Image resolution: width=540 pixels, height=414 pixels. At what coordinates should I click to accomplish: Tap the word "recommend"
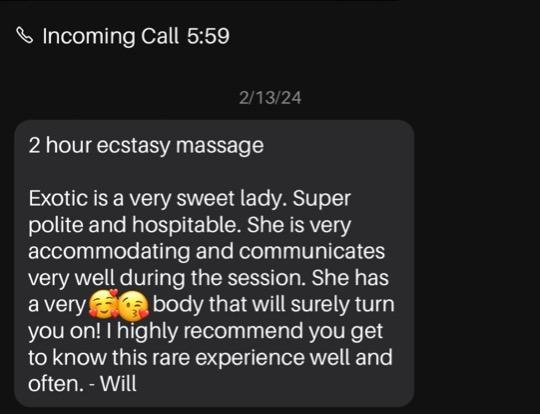(243, 331)
